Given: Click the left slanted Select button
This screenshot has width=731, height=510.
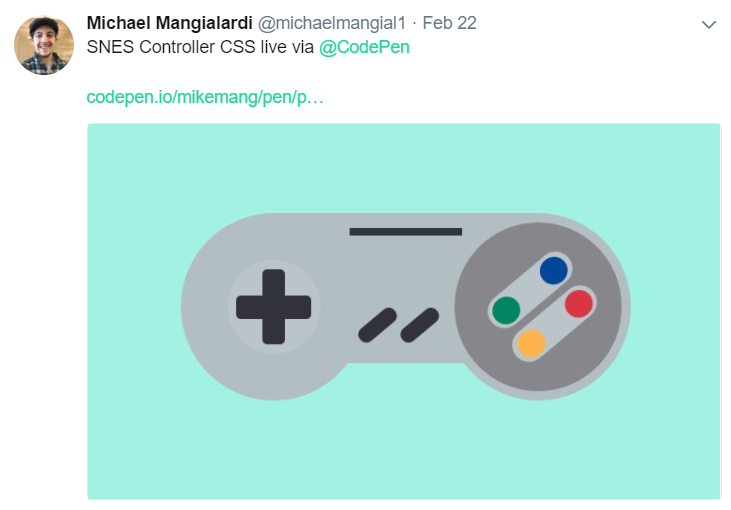Looking at the screenshot, I should click(x=377, y=324).
